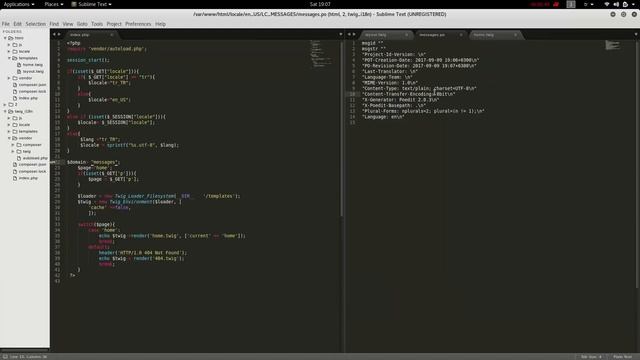Image resolution: width=640 pixels, height=360 pixels.
Task: Open the Wi-Fi network indicator
Action: [607, 4]
